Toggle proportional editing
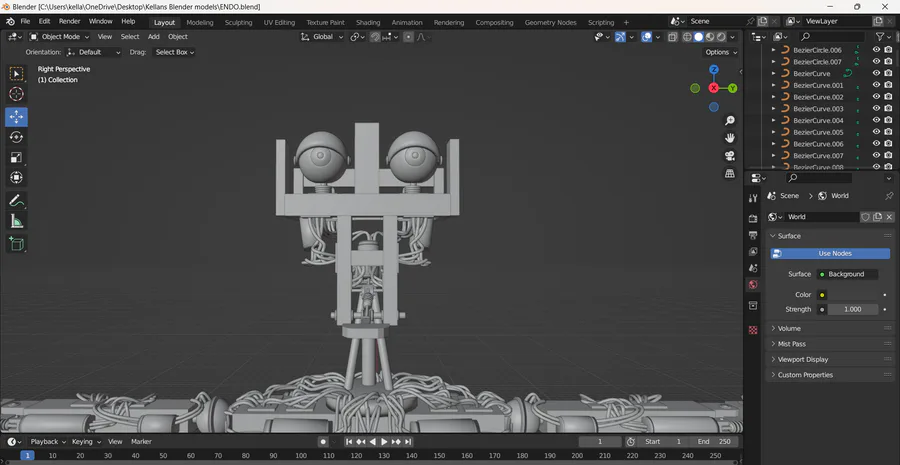900x465 pixels. [x=408, y=37]
